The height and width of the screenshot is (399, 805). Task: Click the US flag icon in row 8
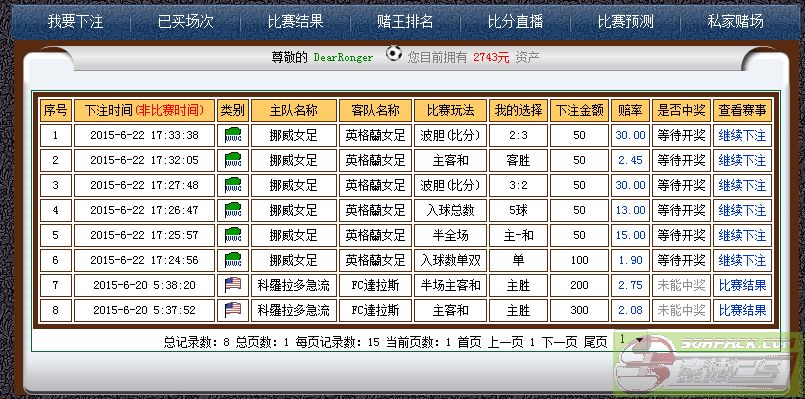click(233, 310)
